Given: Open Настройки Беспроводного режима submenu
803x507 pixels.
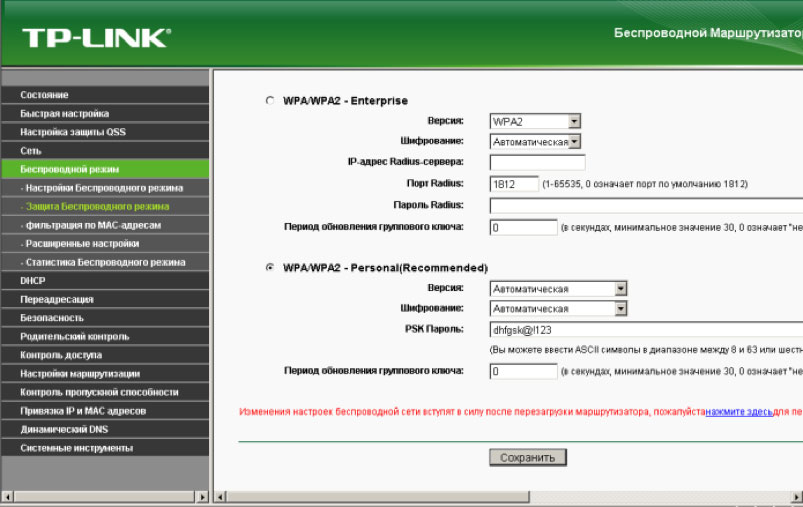Looking at the screenshot, I should click(x=105, y=188).
